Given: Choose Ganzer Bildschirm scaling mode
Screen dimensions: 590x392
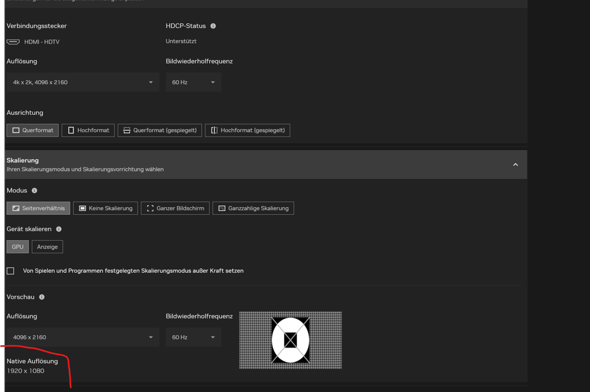Looking at the screenshot, I should point(175,208).
